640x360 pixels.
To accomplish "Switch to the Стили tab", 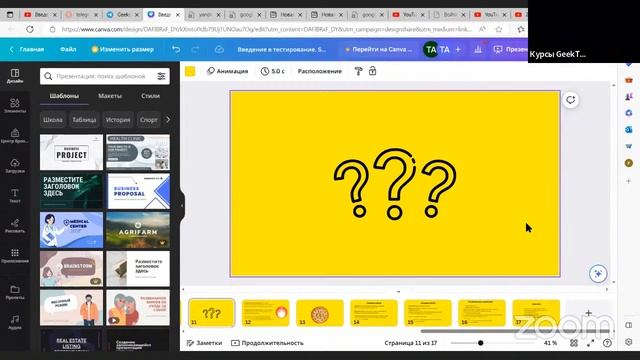I will (150, 96).
